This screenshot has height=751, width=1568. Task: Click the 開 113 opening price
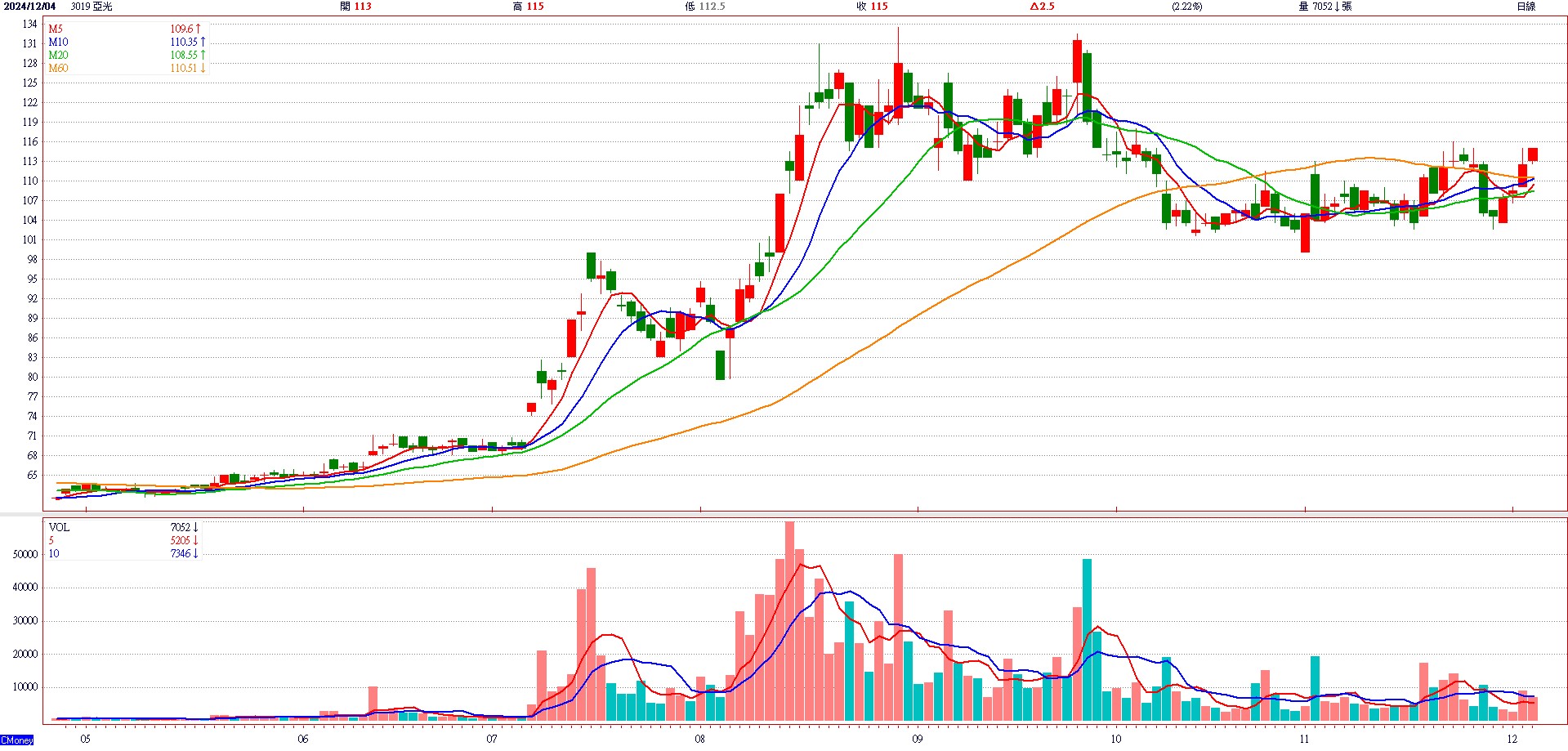tap(355, 7)
